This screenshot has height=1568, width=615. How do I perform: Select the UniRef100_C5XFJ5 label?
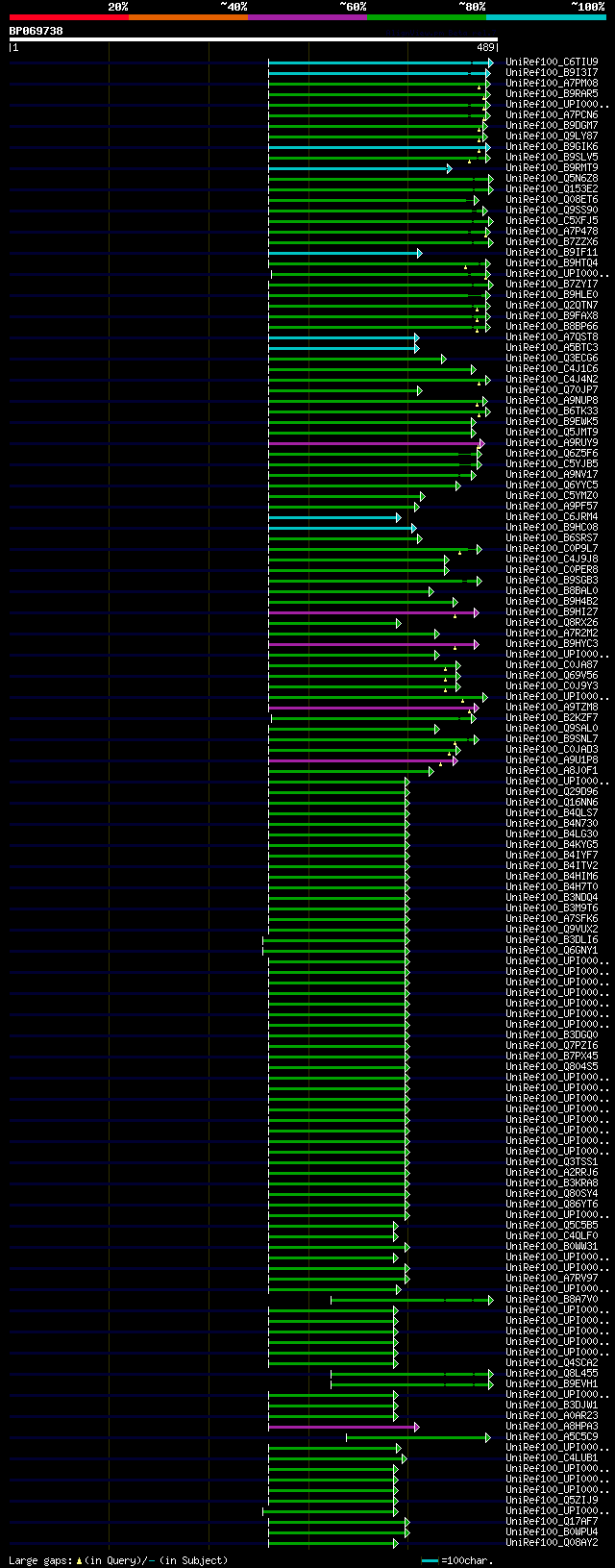coord(552,221)
